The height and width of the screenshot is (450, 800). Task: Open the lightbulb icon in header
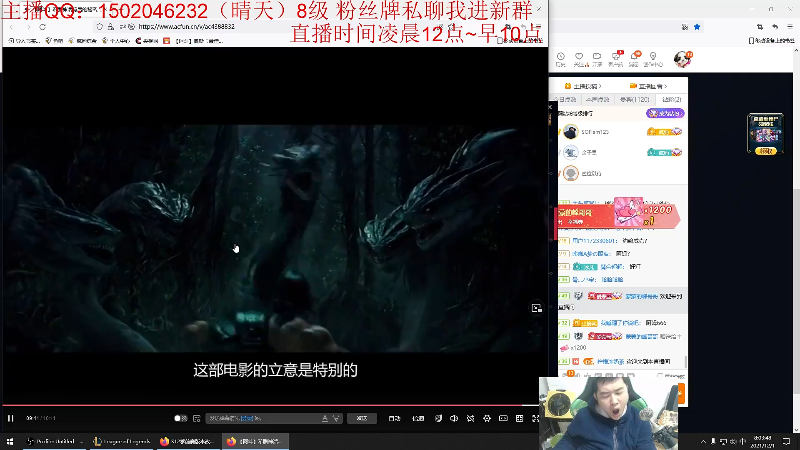pos(653,59)
